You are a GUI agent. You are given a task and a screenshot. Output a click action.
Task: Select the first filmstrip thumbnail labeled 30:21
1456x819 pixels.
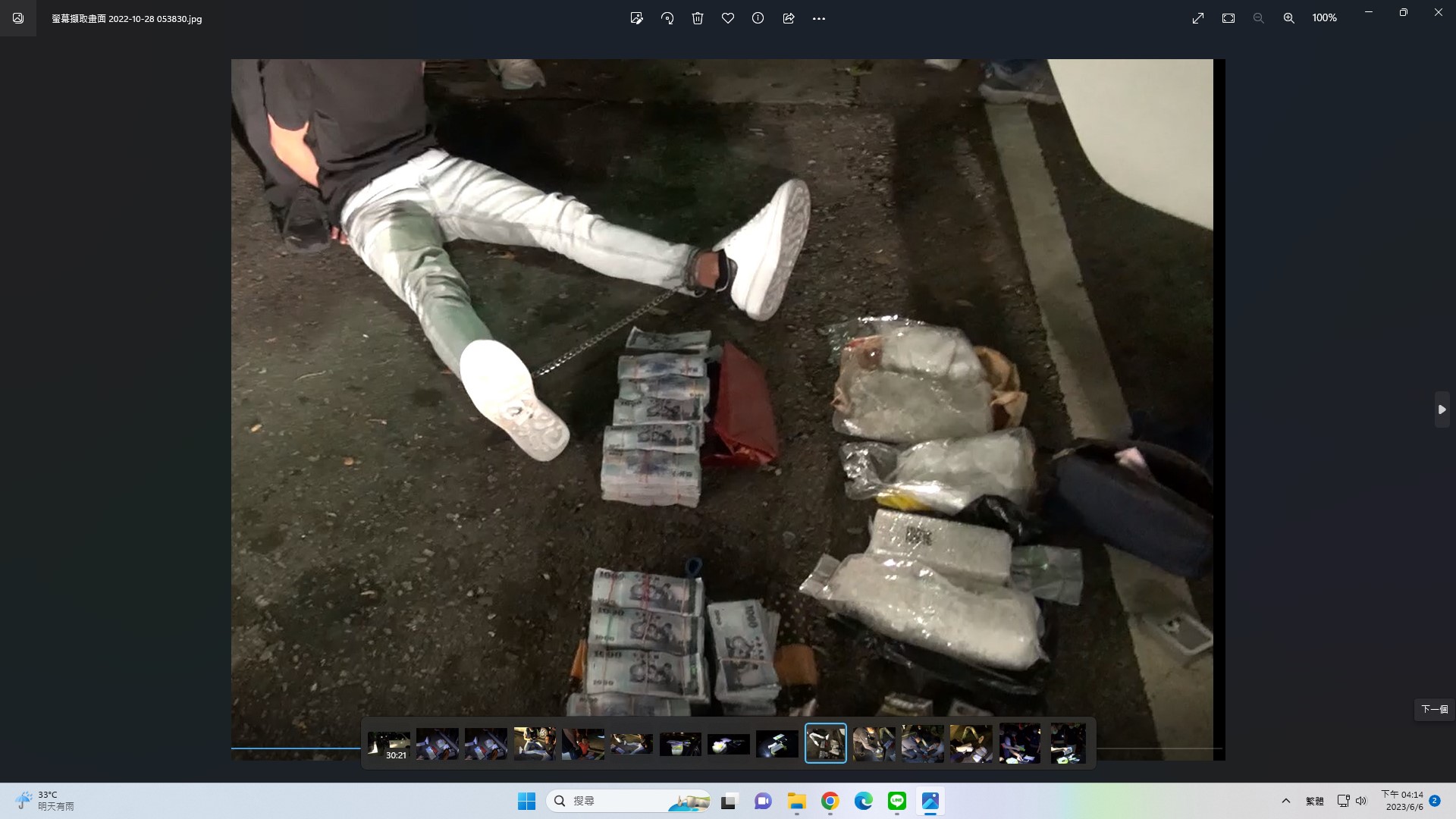(x=389, y=744)
